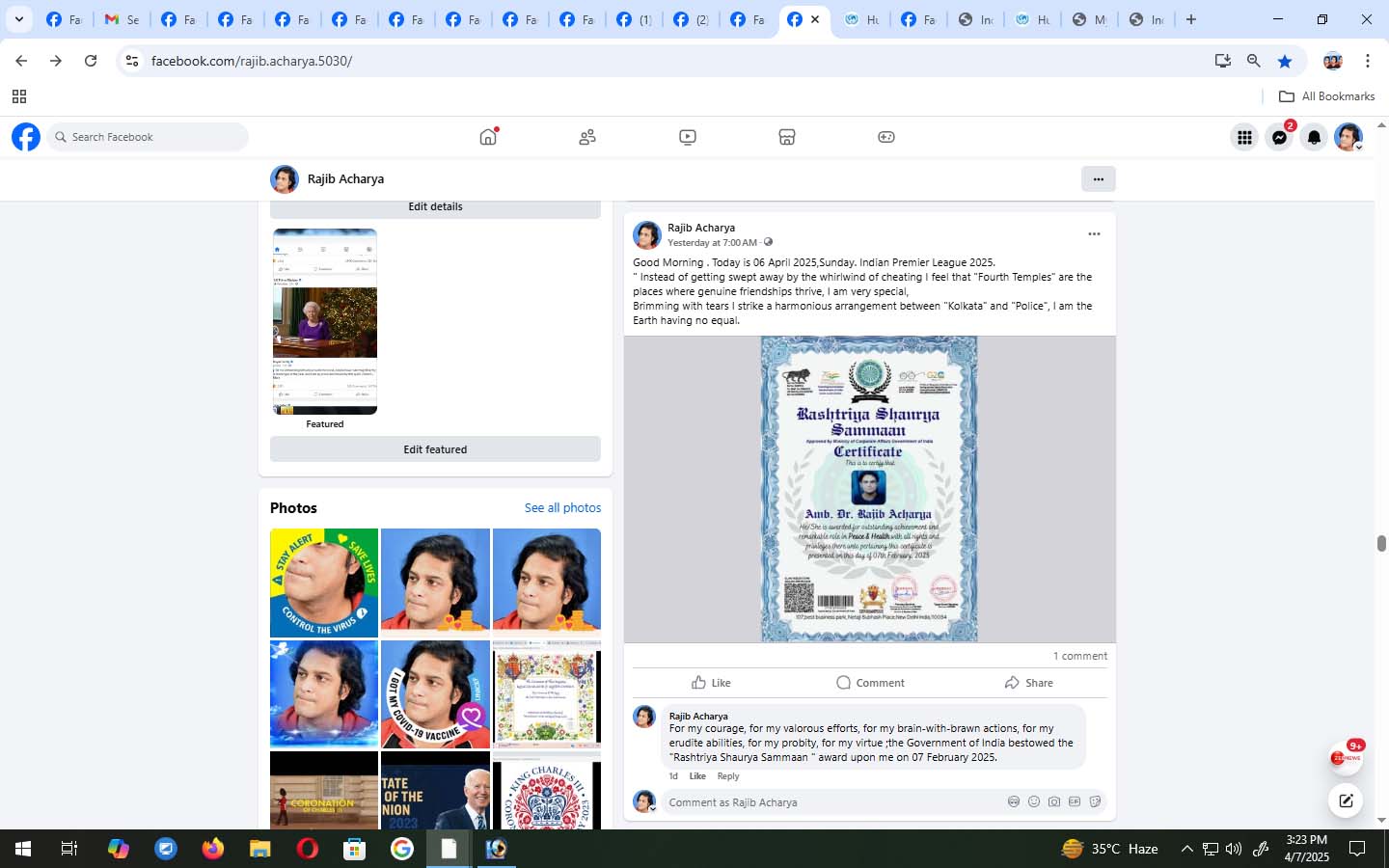
Task: Click See all photos link
Action: [x=562, y=508]
